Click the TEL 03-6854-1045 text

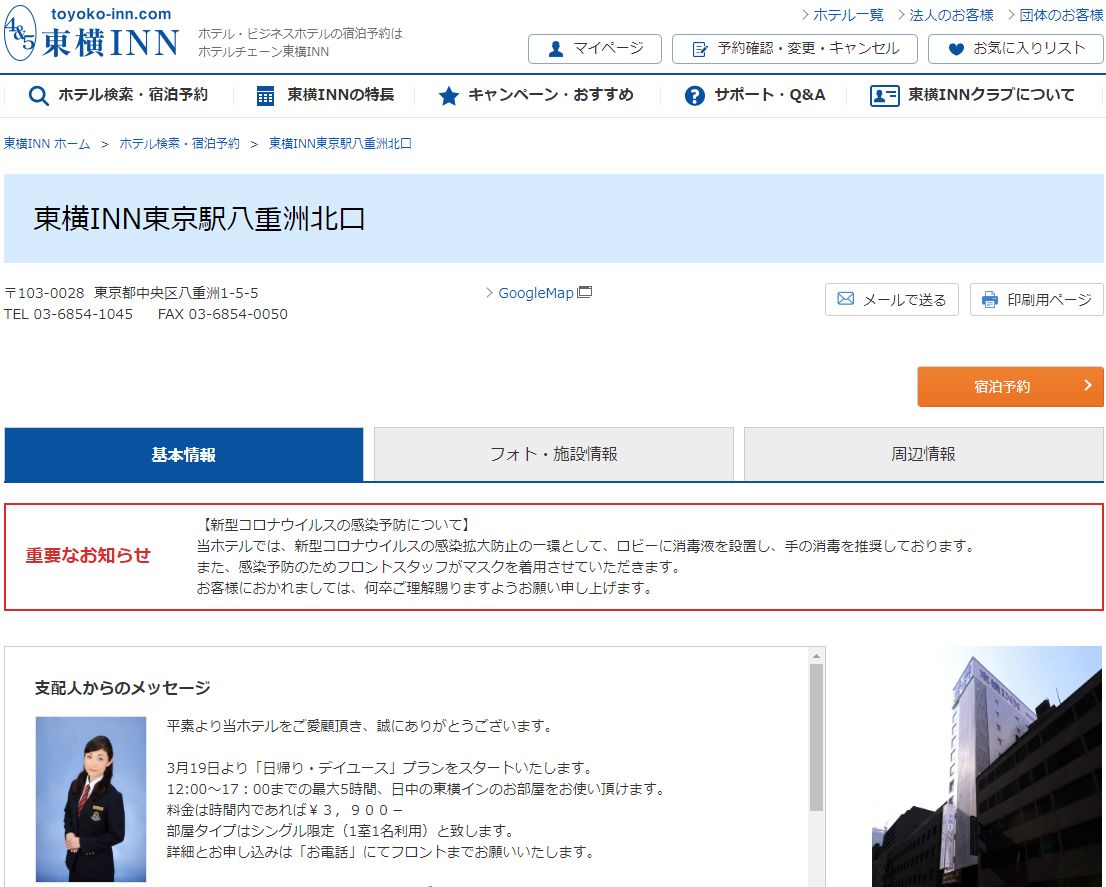point(68,314)
